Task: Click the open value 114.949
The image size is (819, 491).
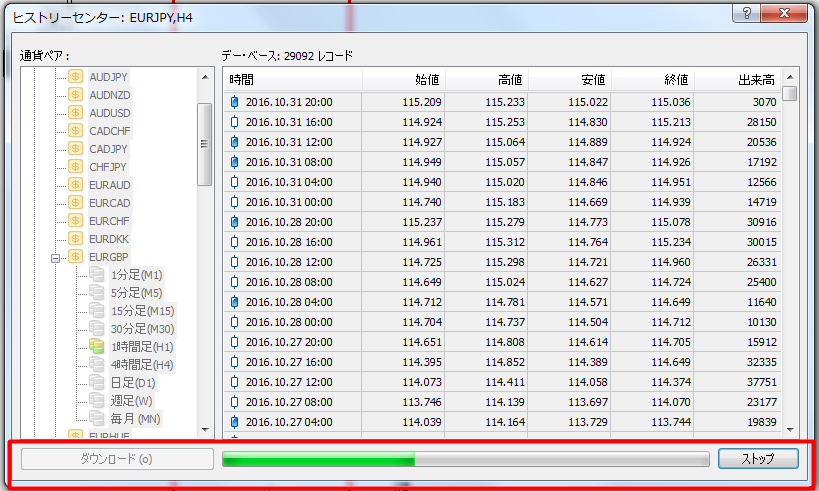Action: pyautogui.click(x=422, y=162)
